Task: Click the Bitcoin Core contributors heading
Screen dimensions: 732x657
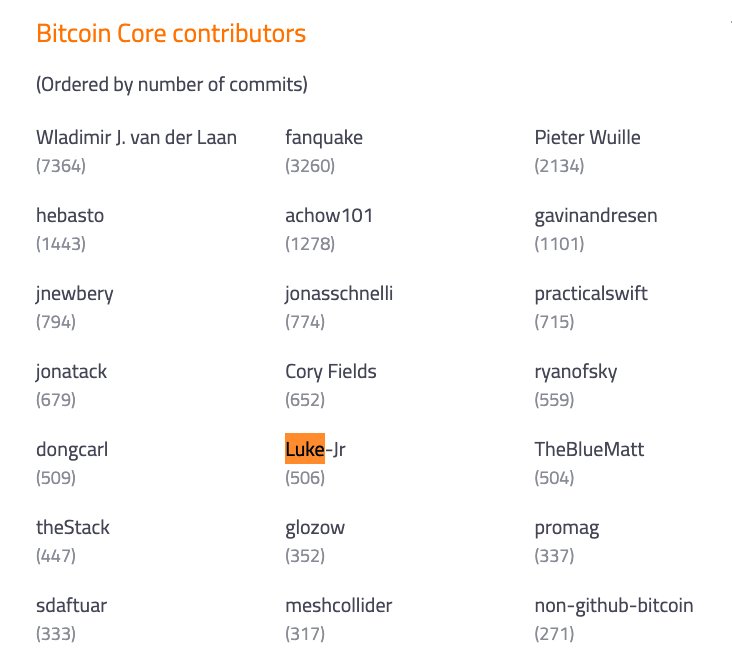Action: pyautogui.click(x=171, y=34)
